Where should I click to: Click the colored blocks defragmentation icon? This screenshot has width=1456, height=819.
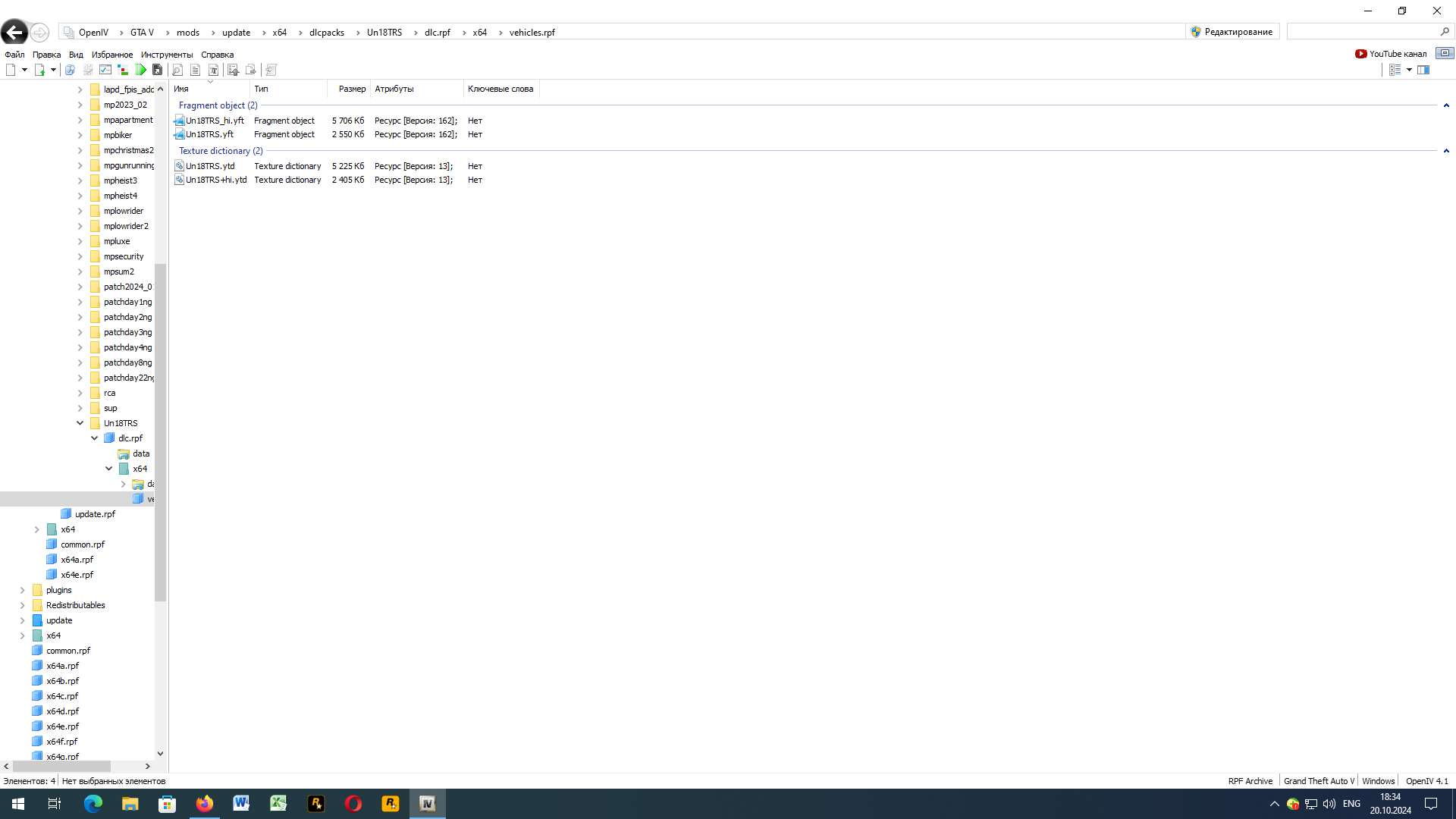click(123, 70)
